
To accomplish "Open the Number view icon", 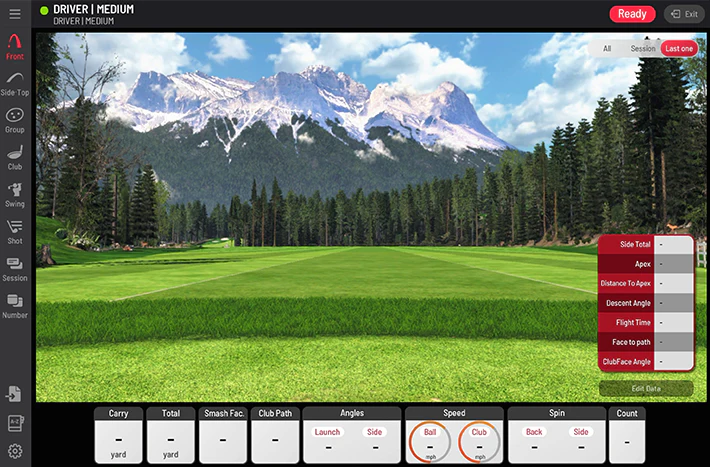I will click(x=15, y=304).
